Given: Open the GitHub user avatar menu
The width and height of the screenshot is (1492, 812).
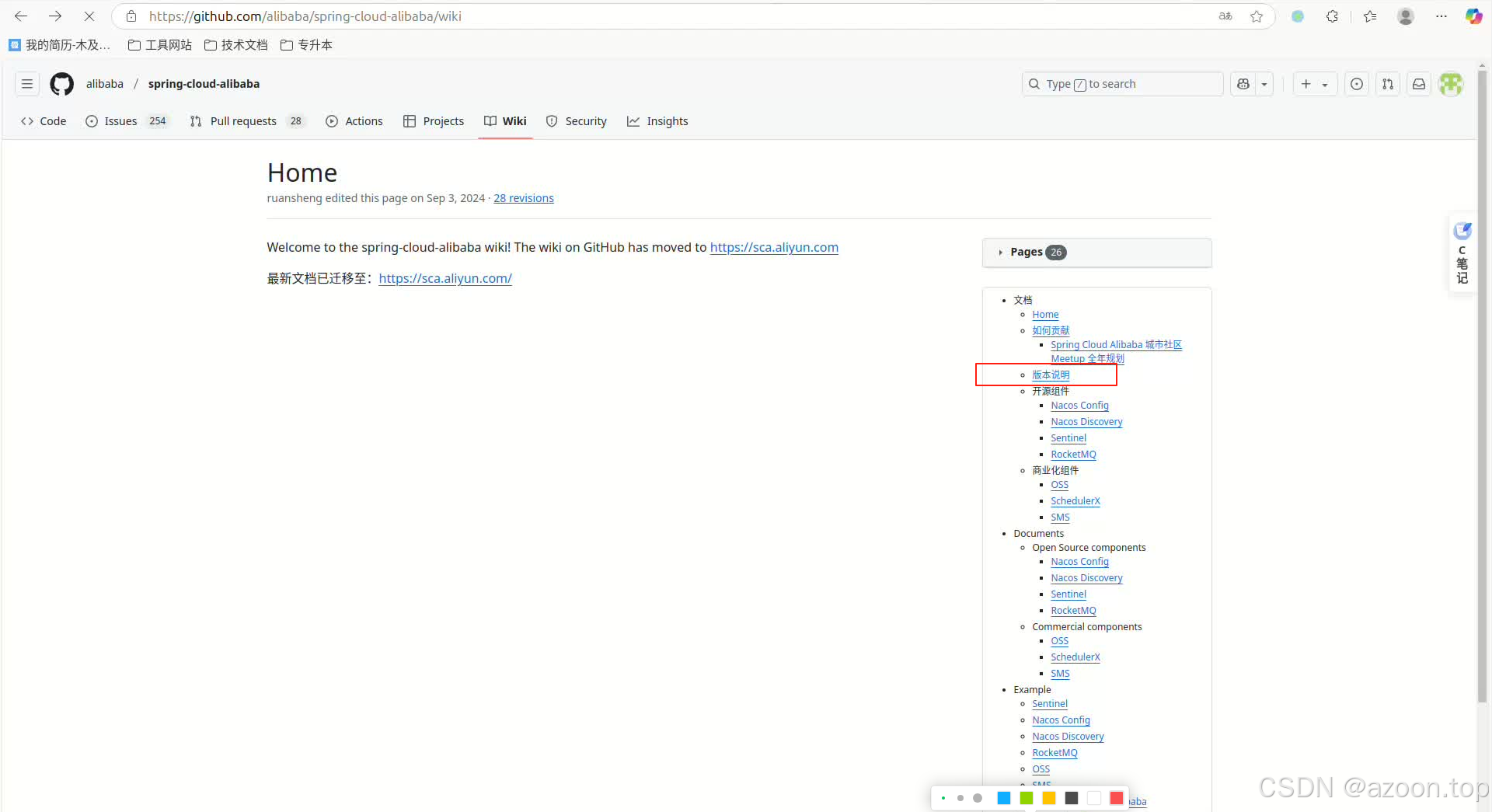Looking at the screenshot, I should [x=1451, y=84].
